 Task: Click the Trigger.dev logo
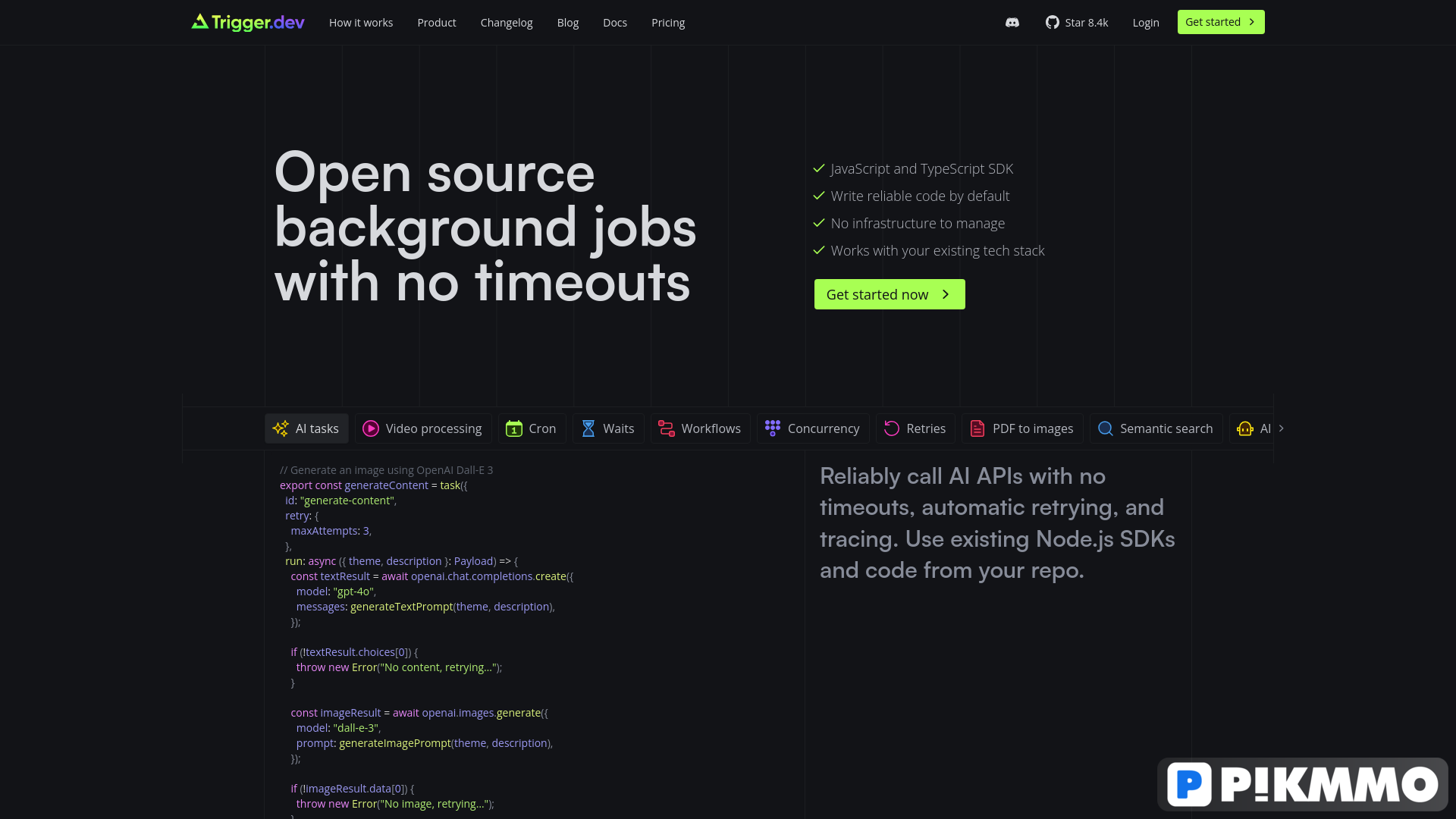pyautogui.click(x=248, y=22)
